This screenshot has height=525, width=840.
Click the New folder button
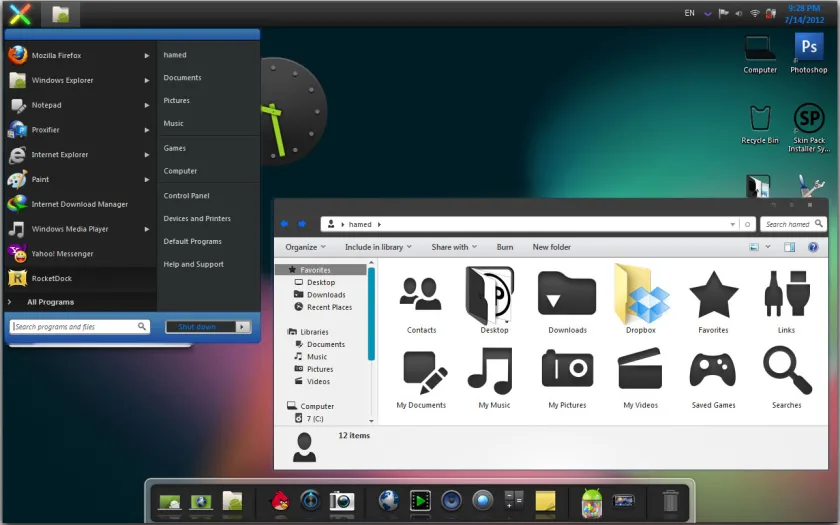[x=551, y=247]
